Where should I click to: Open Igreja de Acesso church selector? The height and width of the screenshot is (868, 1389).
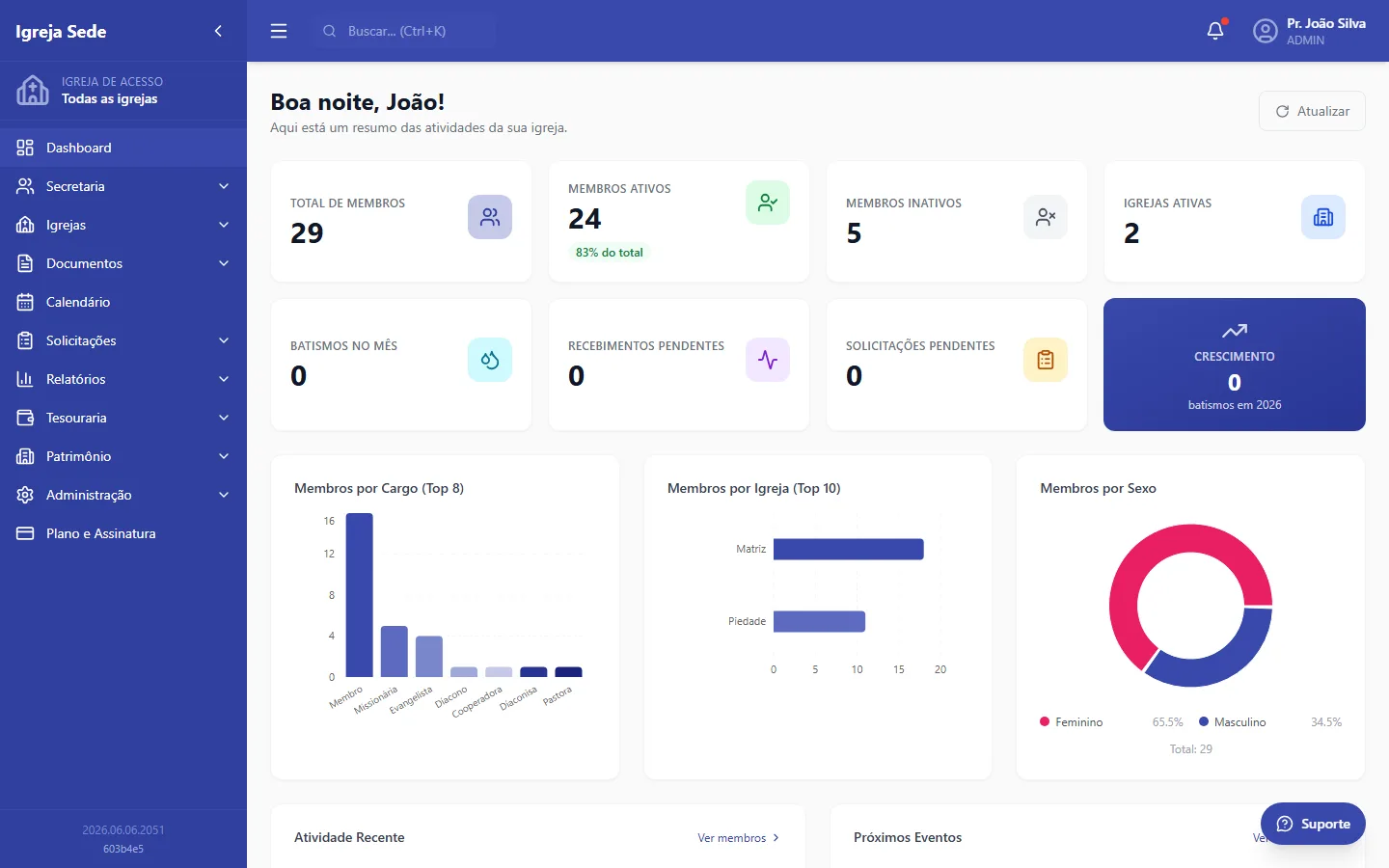(123, 91)
